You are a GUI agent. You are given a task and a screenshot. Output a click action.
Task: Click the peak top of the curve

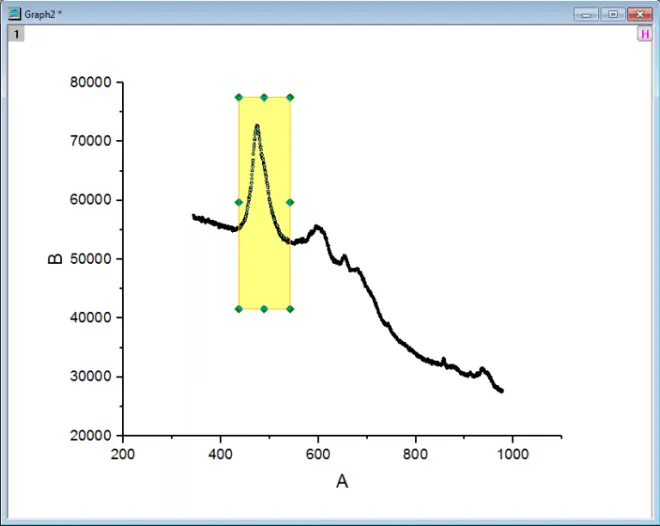pyautogui.click(x=257, y=125)
